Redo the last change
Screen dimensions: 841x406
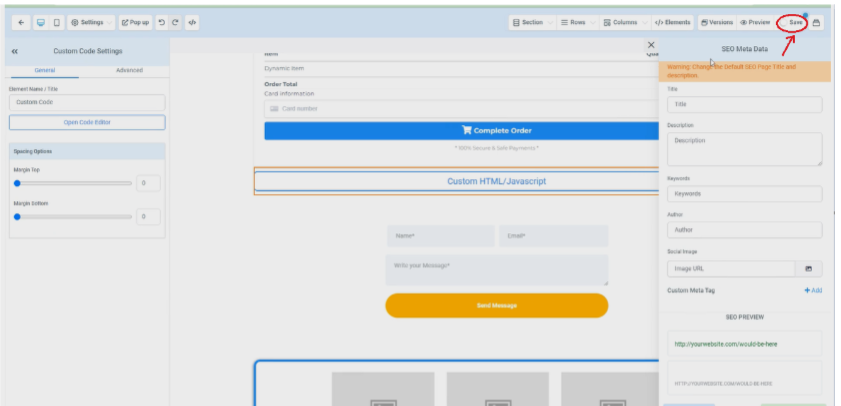(176, 22)
